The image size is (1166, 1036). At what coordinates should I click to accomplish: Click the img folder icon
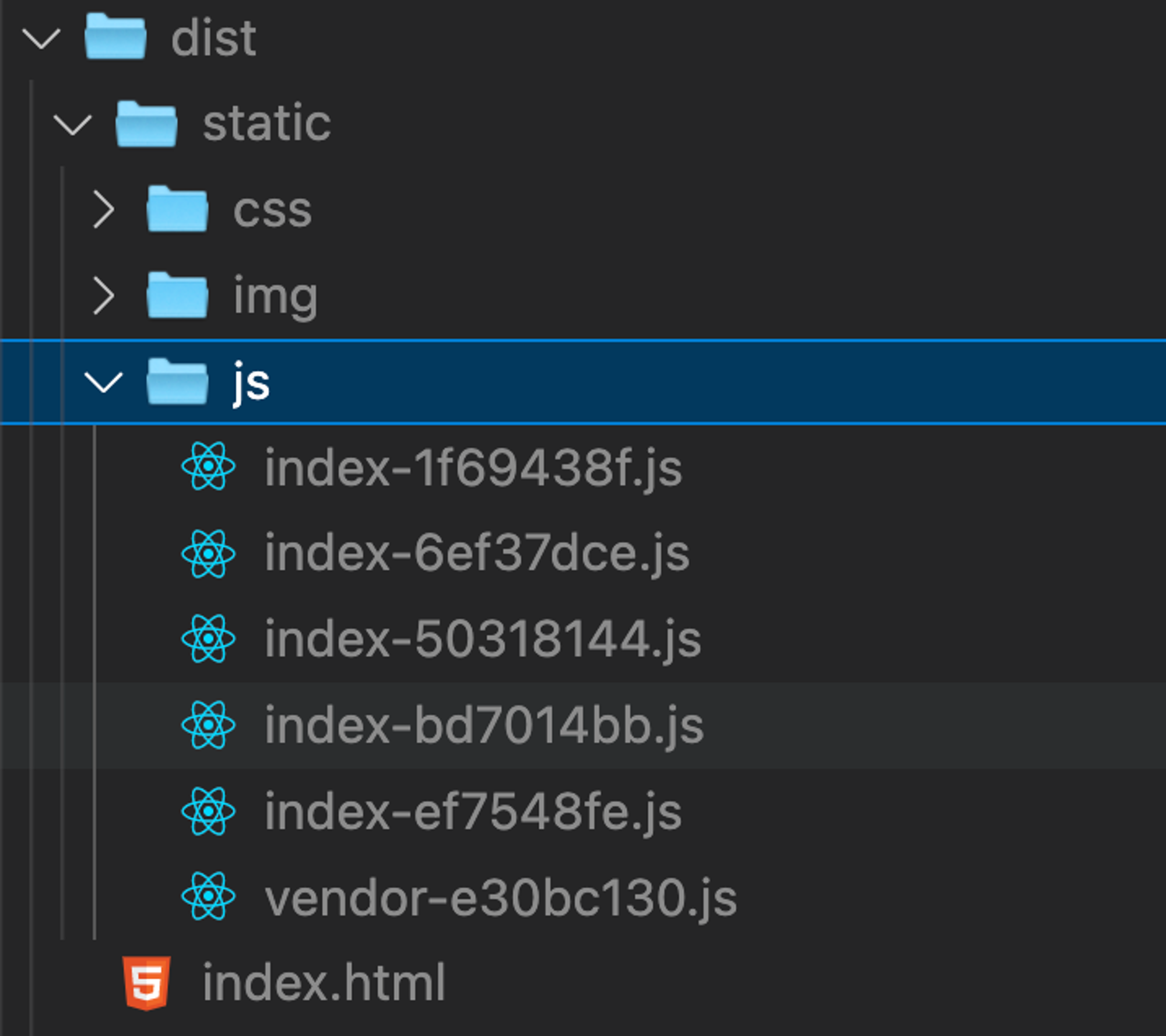pos(177,295)
